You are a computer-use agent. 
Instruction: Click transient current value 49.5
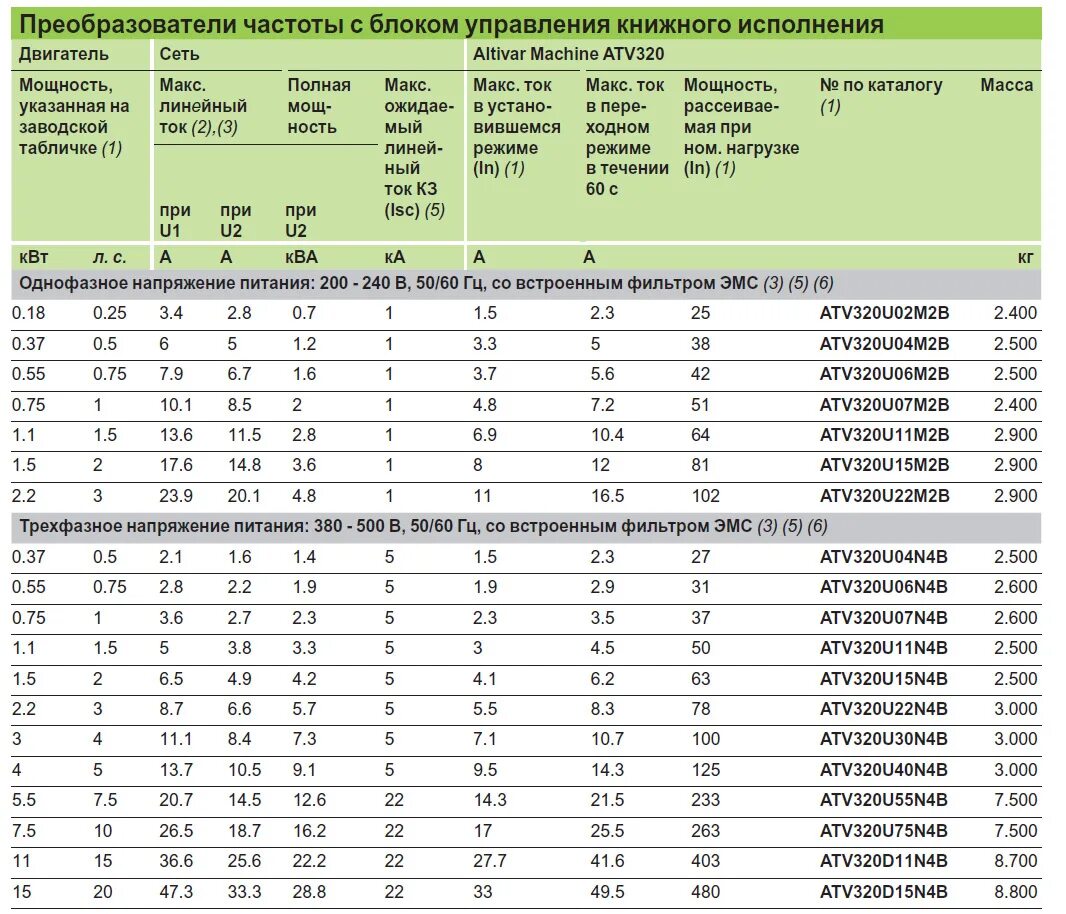pyautogui.click(x=607, y=892)
